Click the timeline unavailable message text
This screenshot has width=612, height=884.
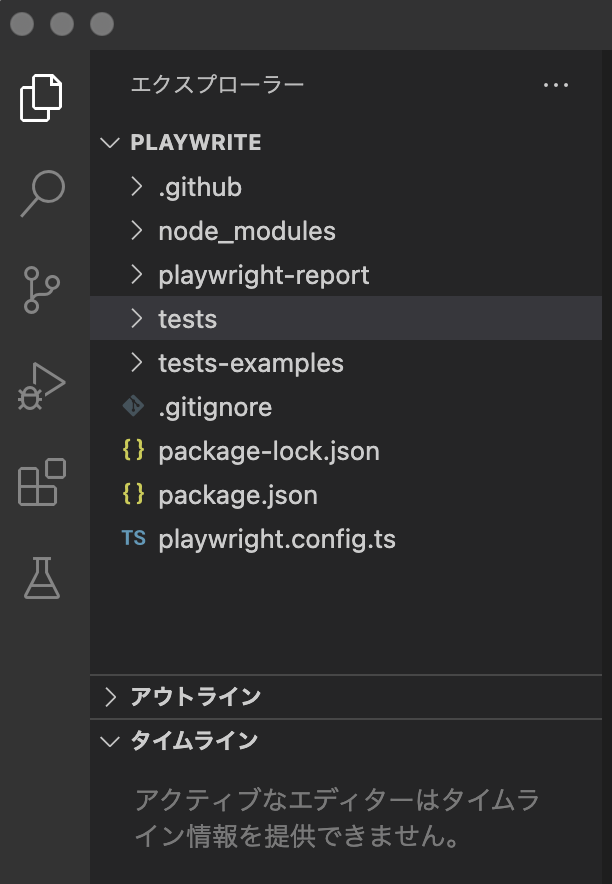pos(336,817)
